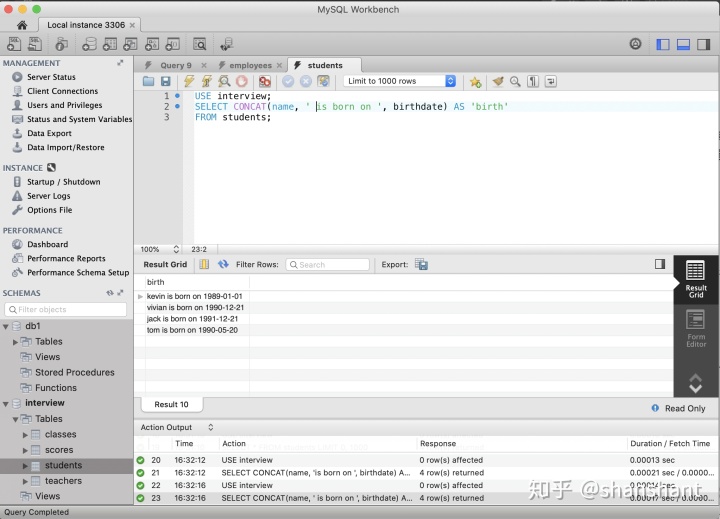This screenshot has height=519, width=720.
Task: Switch to Query 9 tab
Action: point(175,65)
